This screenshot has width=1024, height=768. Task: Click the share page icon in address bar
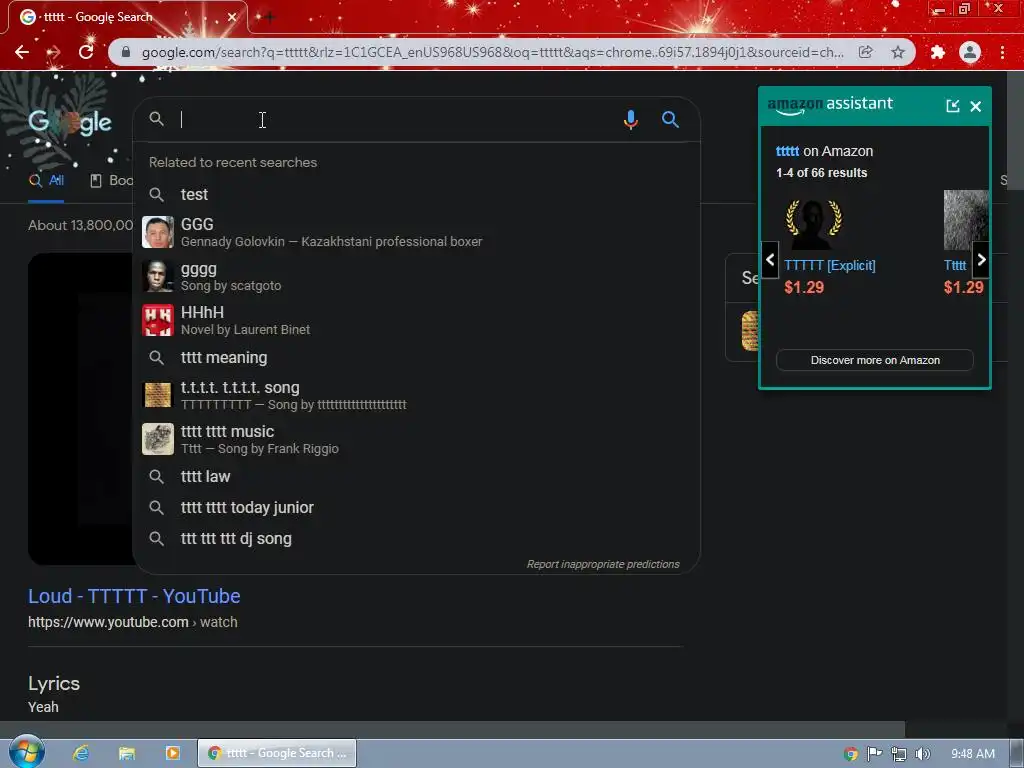865,52
